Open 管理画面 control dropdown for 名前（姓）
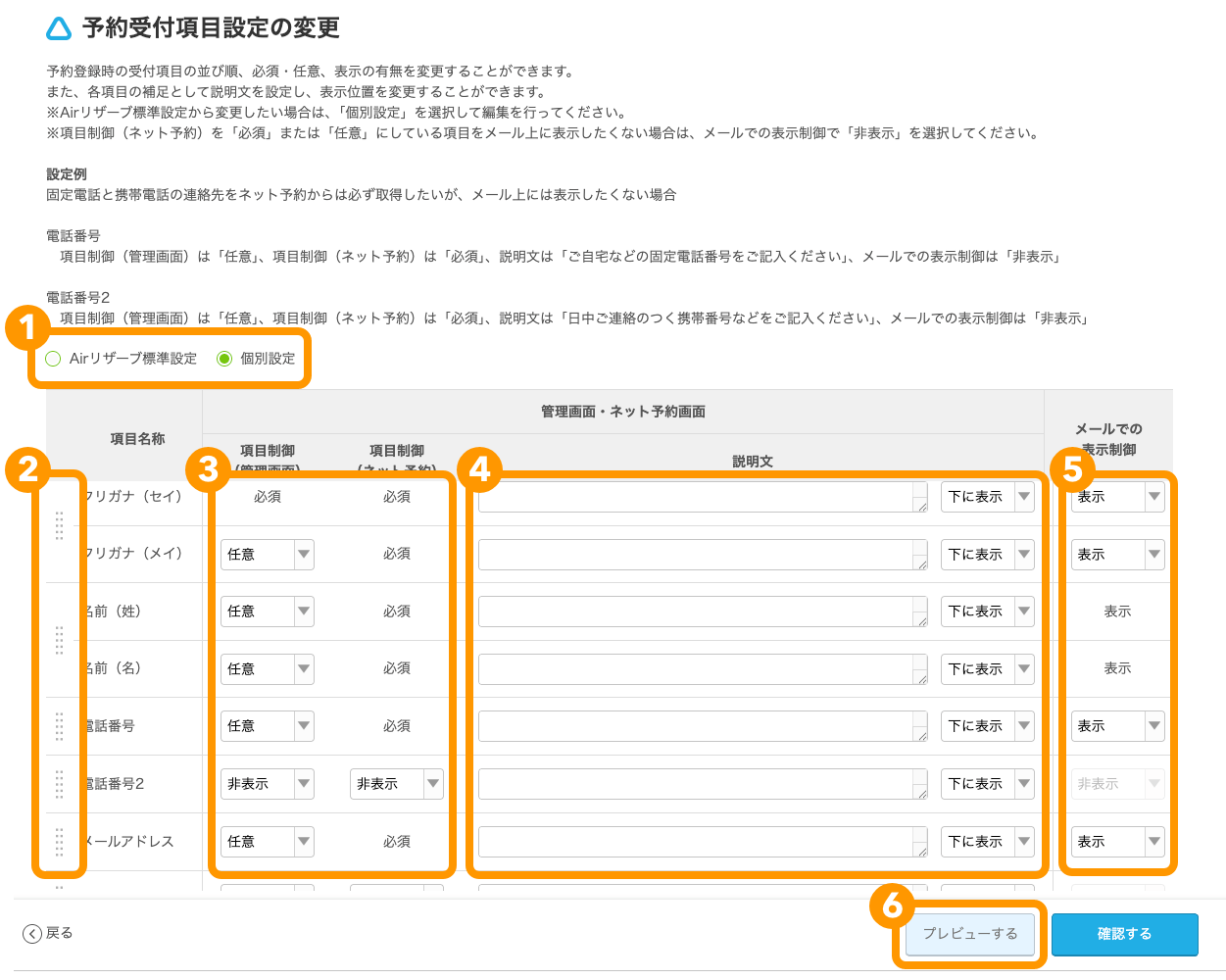 (x=268, y=612)
